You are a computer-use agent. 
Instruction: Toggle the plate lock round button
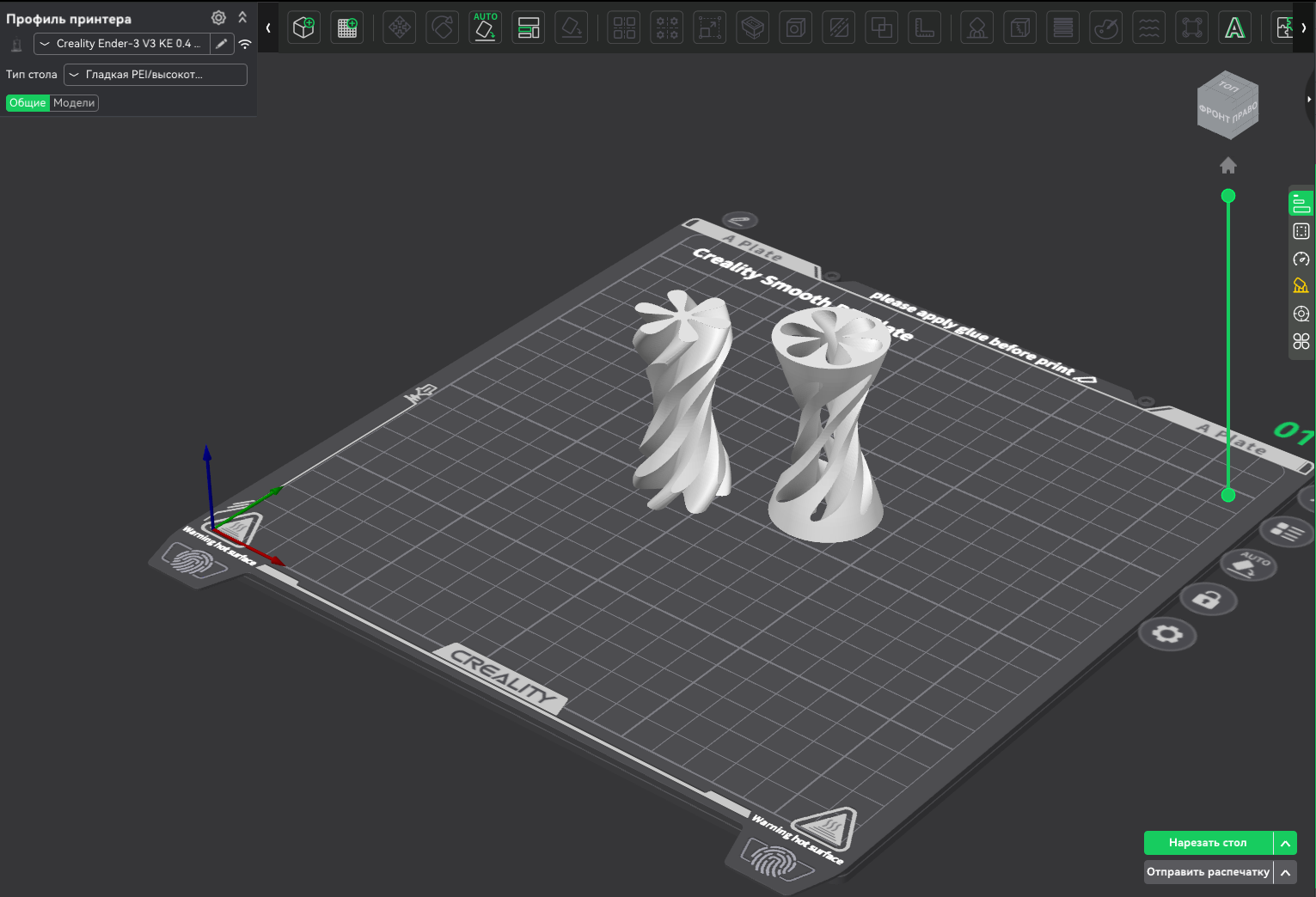1209,599
